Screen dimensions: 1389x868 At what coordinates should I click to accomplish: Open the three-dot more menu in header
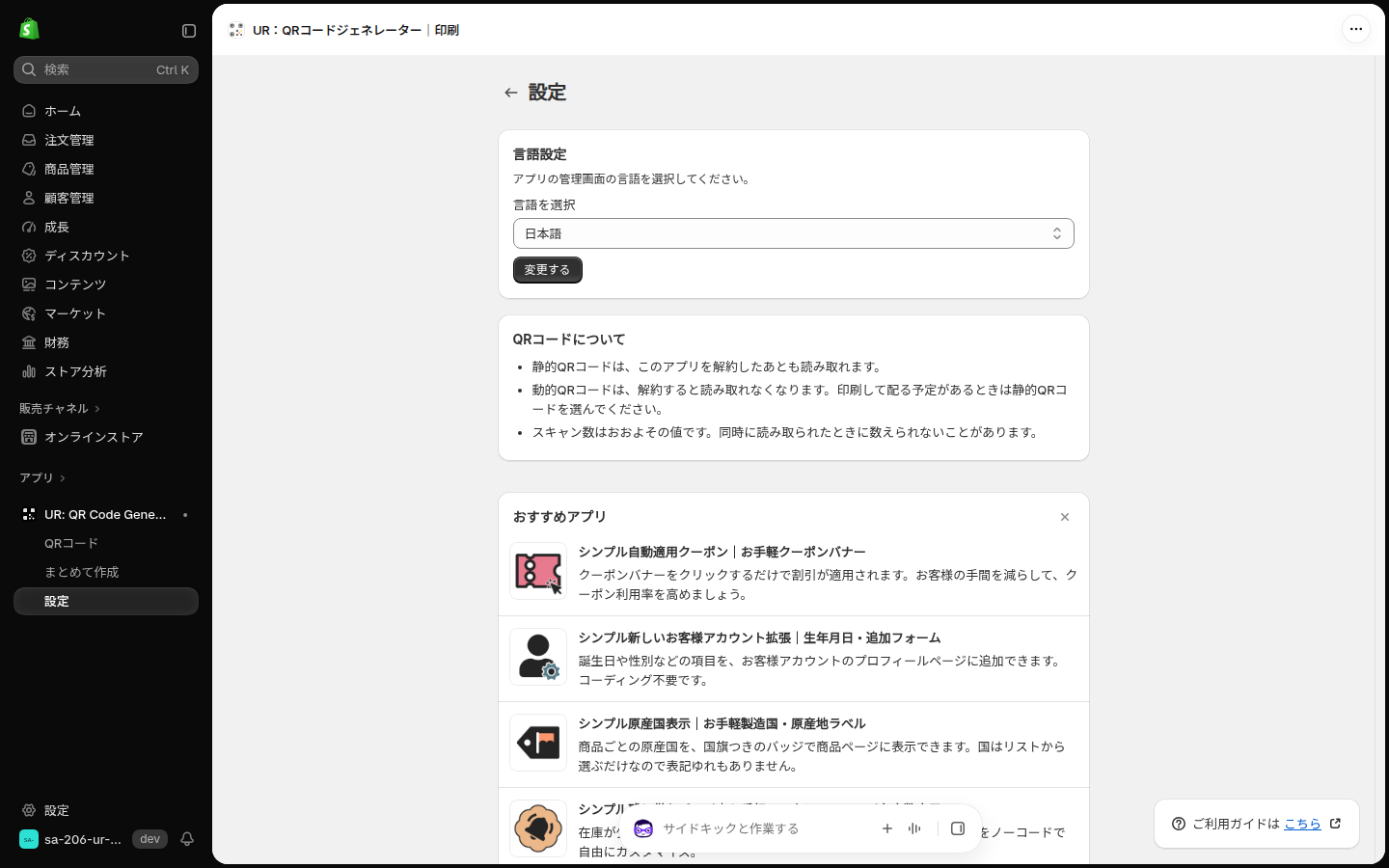point(1356,29)
